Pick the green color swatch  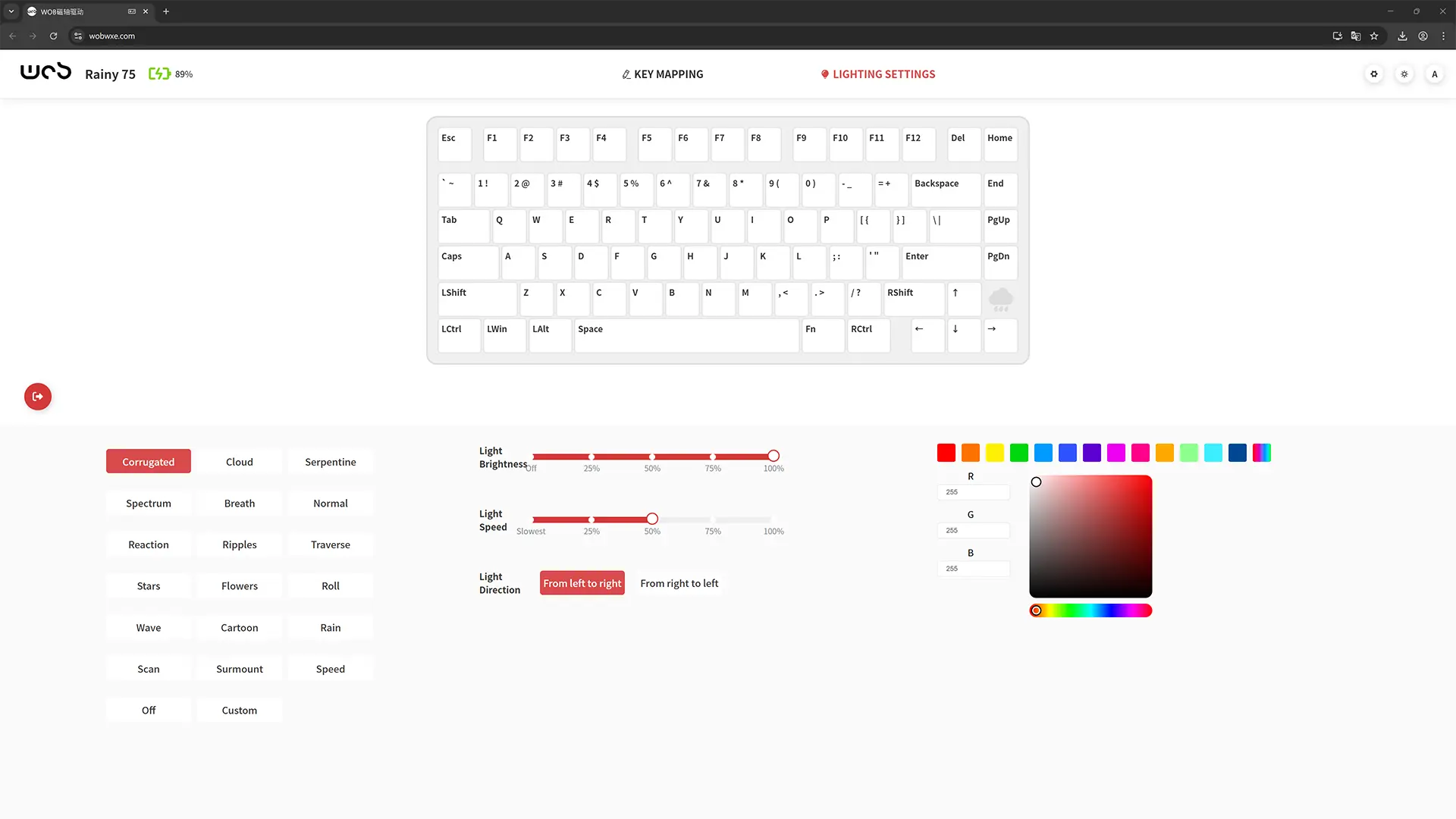(x=1019, y=453)
